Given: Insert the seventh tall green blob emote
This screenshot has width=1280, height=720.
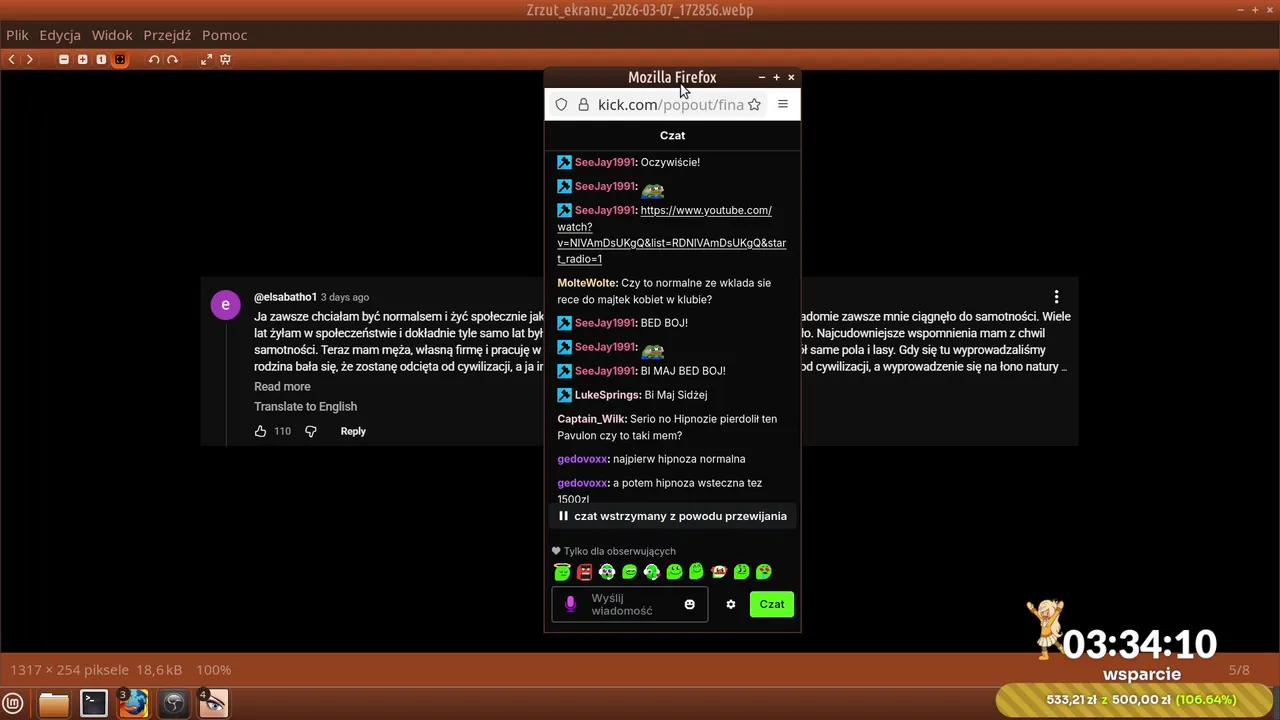Looking at the screenshot, I should point(696,572).
